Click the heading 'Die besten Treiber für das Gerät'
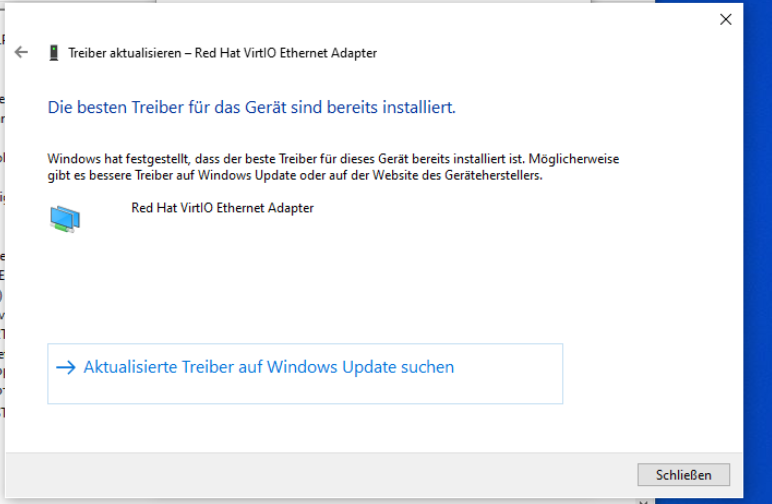This screenshot has width=772, height=504. 252,107
